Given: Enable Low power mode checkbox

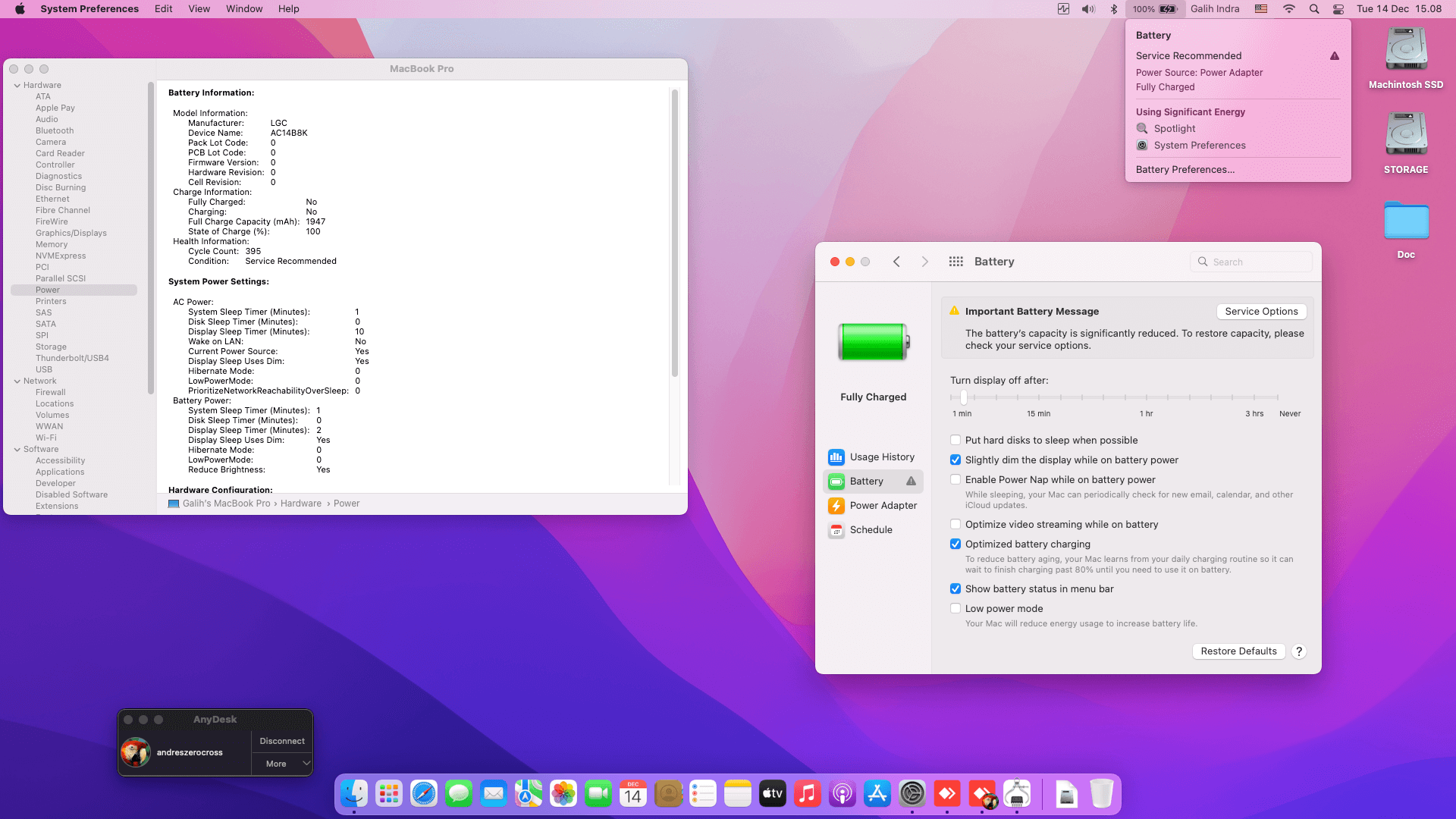Looking at the screenshot, I should point(955,608).
